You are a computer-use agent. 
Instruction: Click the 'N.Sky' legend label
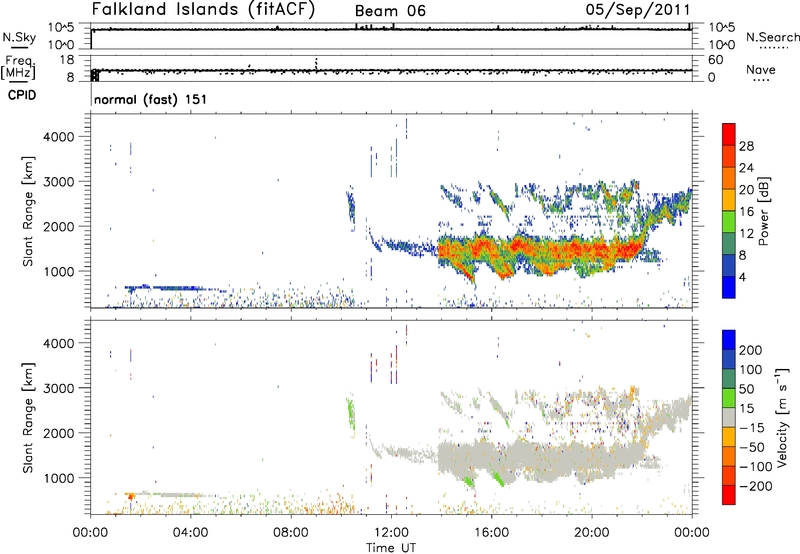[19, 37]
